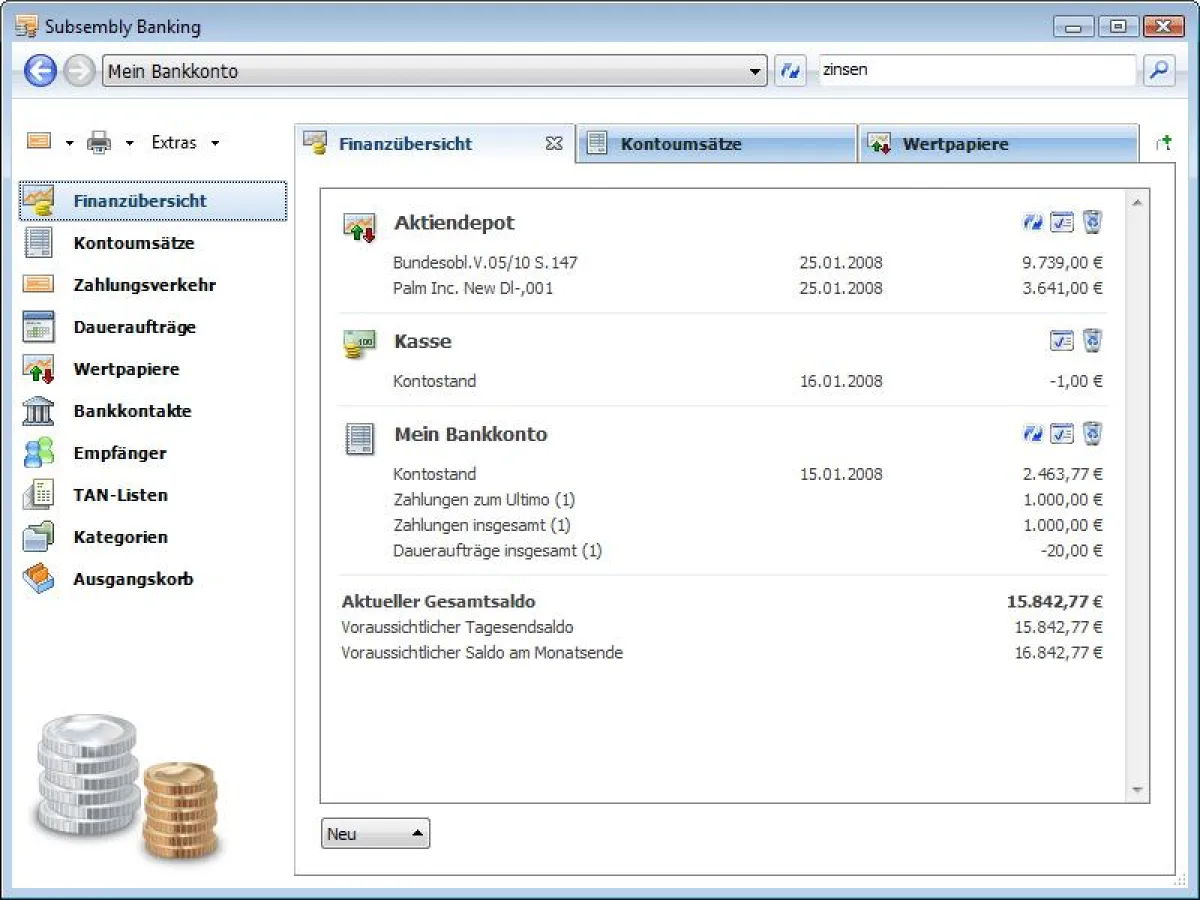
Task: Open the Extras dropdown menu
Action: point(185,143)
